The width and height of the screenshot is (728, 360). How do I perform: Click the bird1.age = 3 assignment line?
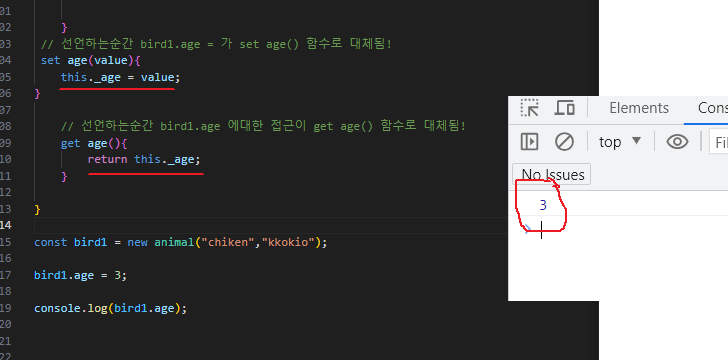point(80,275)
